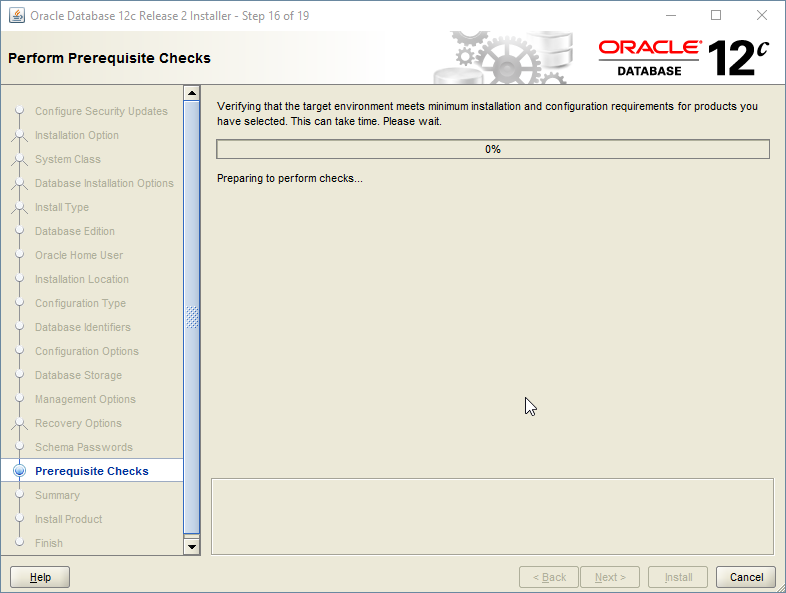Image resolution: width=786 pixels, height=593 pixels.
Task: Maximize the installer window
Action: 716,16
